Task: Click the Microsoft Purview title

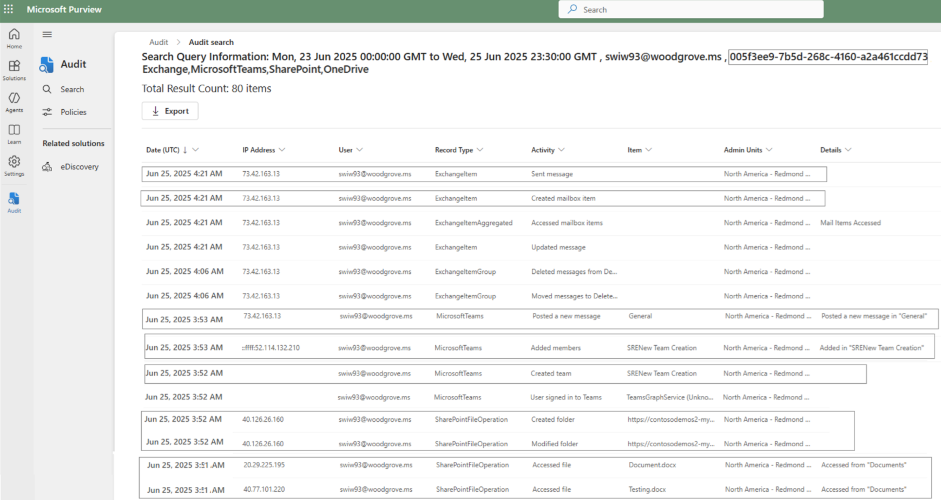Action: point(64,10)
